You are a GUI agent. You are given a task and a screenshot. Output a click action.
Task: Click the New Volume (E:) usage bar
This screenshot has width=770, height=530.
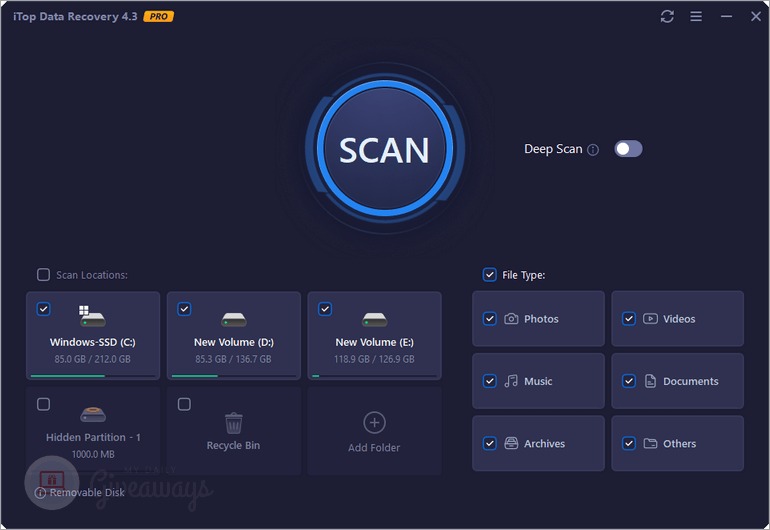point(374,376)
